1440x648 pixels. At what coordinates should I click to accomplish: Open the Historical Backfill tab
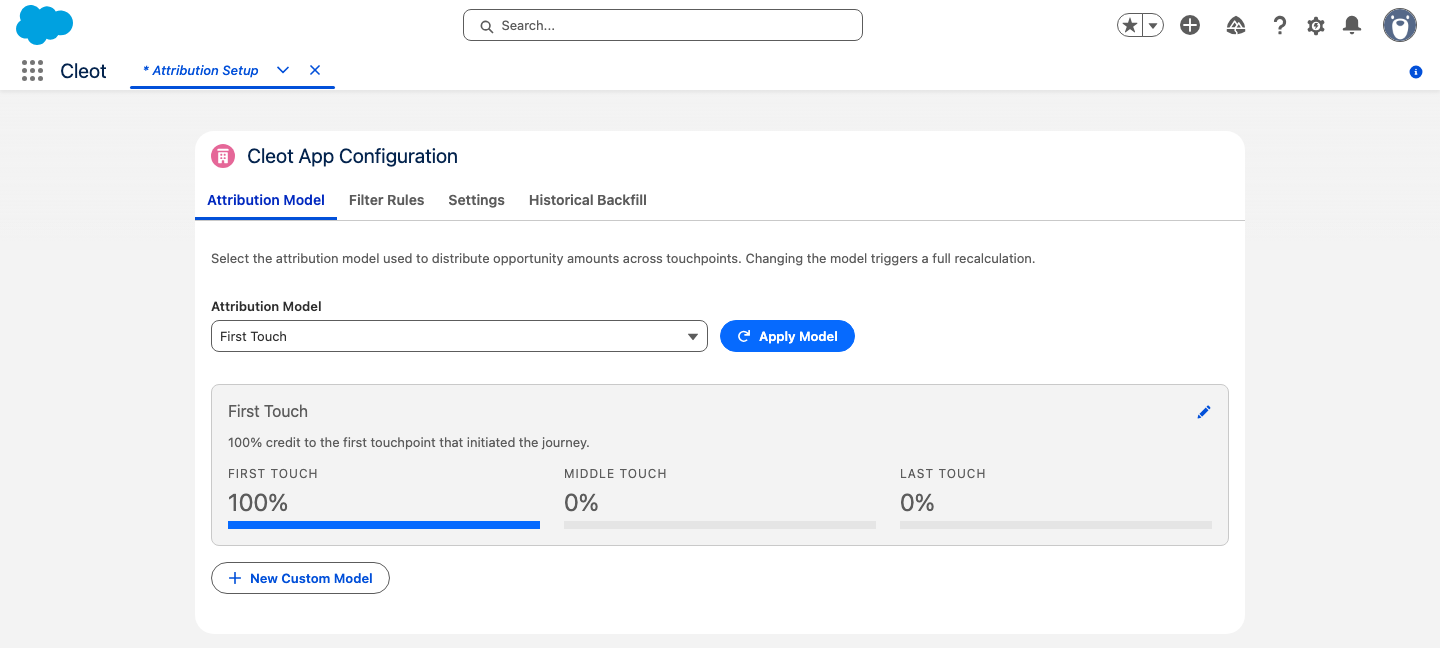[x=588, y=200]
